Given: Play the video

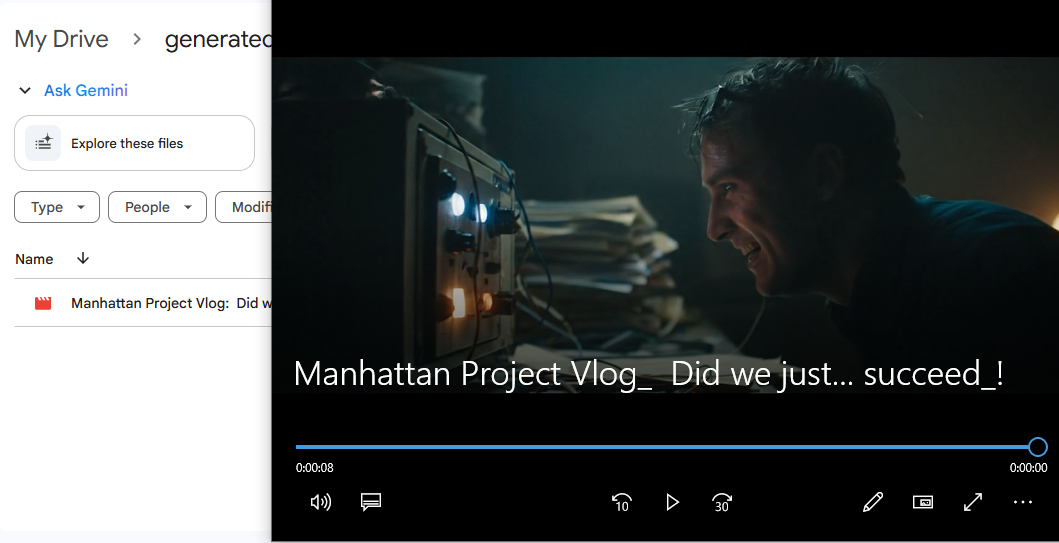Looking at the screenshot, I should tap(672, 502).
